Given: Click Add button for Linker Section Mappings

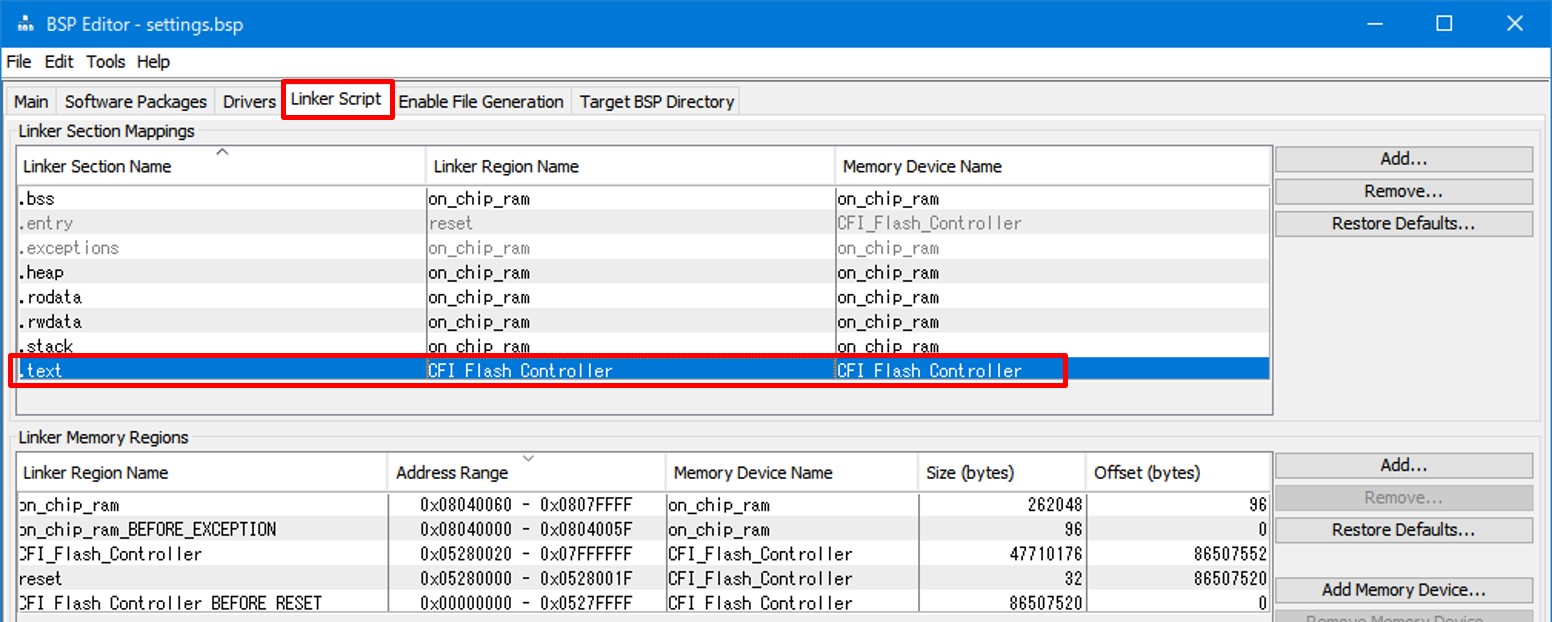Looking at the screenshot, I should (1403, 159).
